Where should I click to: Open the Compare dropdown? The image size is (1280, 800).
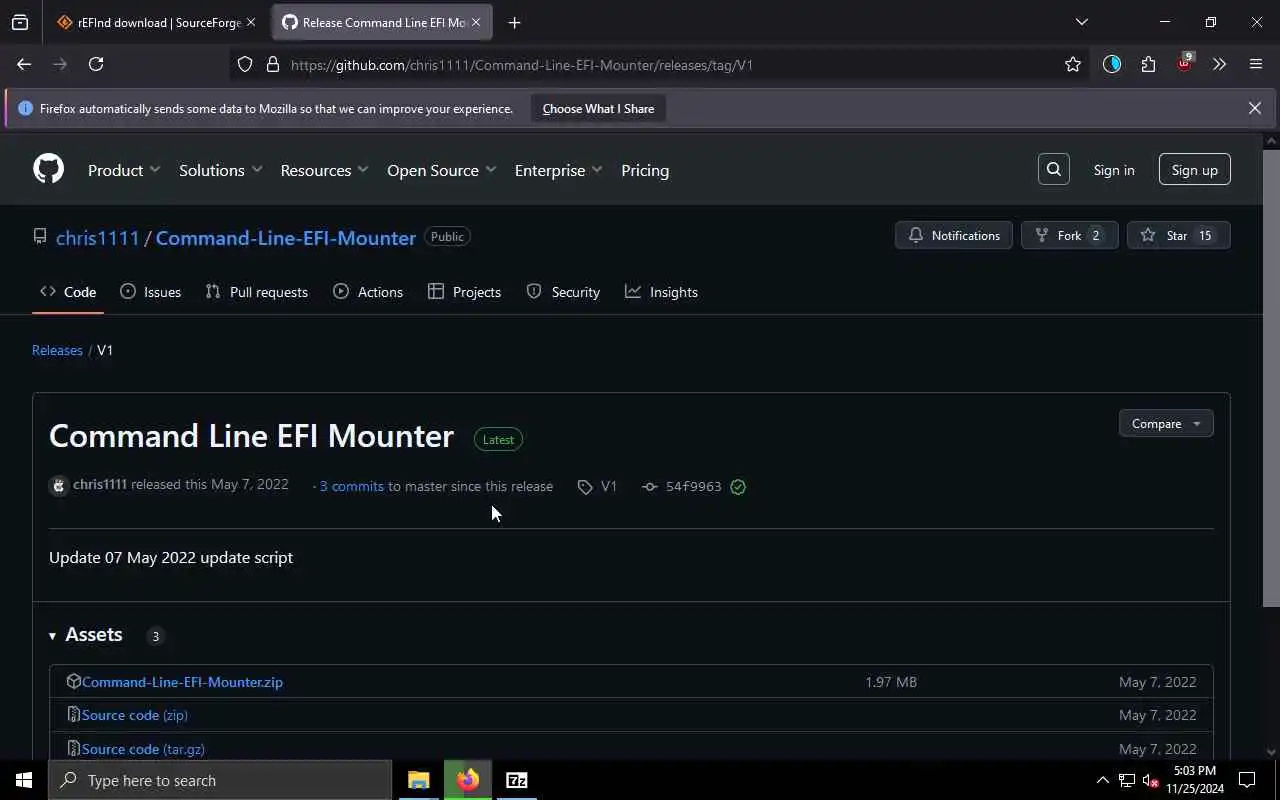1166,424
